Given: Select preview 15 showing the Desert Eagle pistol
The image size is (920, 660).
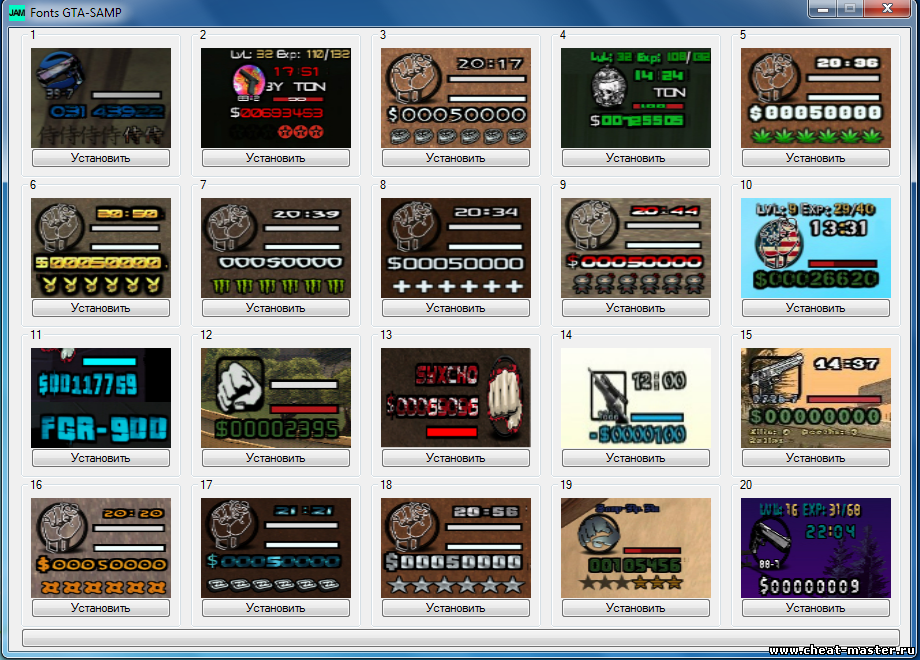Looking at the screenshot, I should [816, 397].
